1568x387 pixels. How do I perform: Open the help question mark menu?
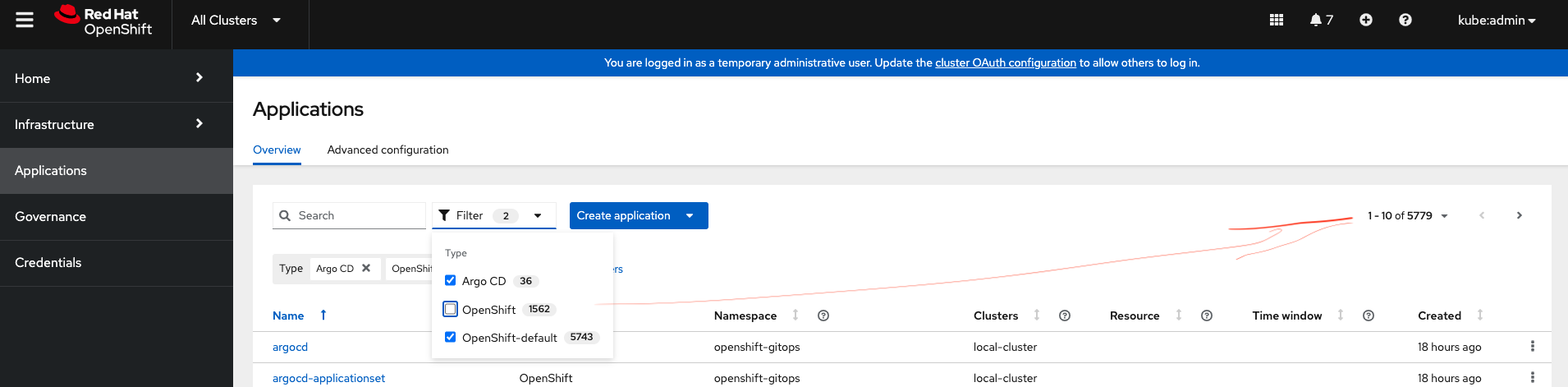point(1405,20)
